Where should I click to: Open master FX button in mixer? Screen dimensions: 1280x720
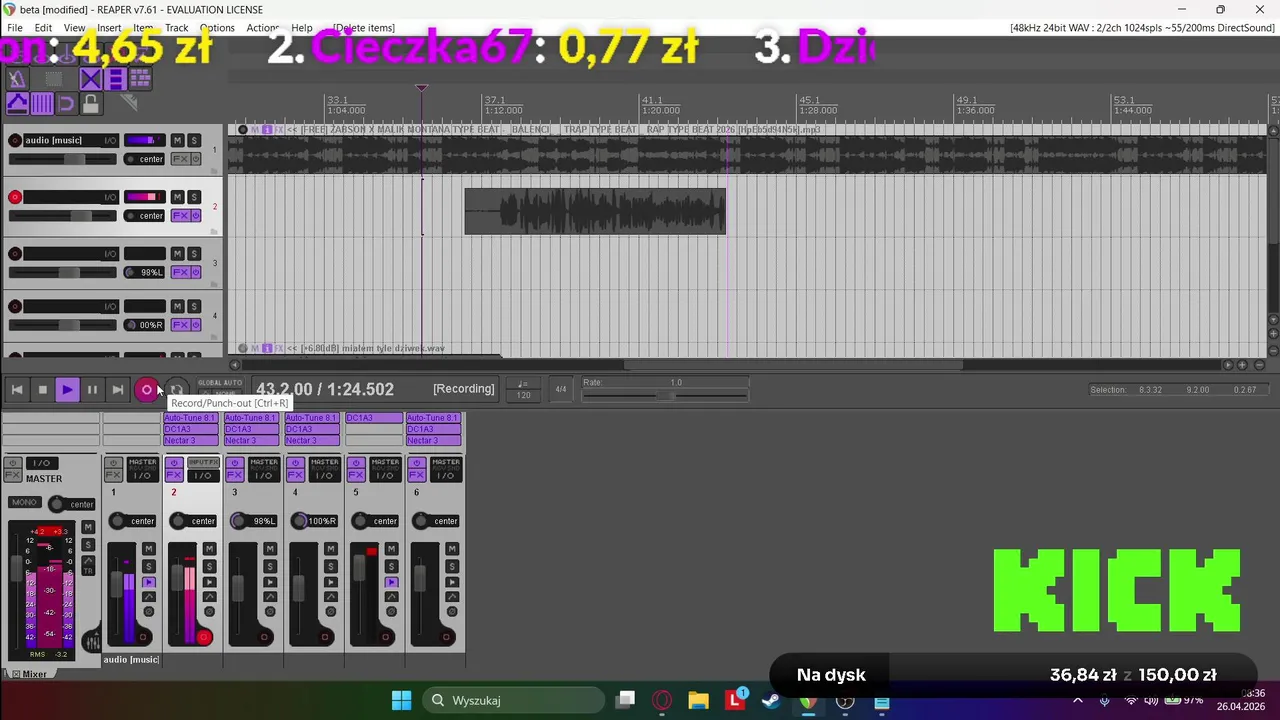coord(13,475)
